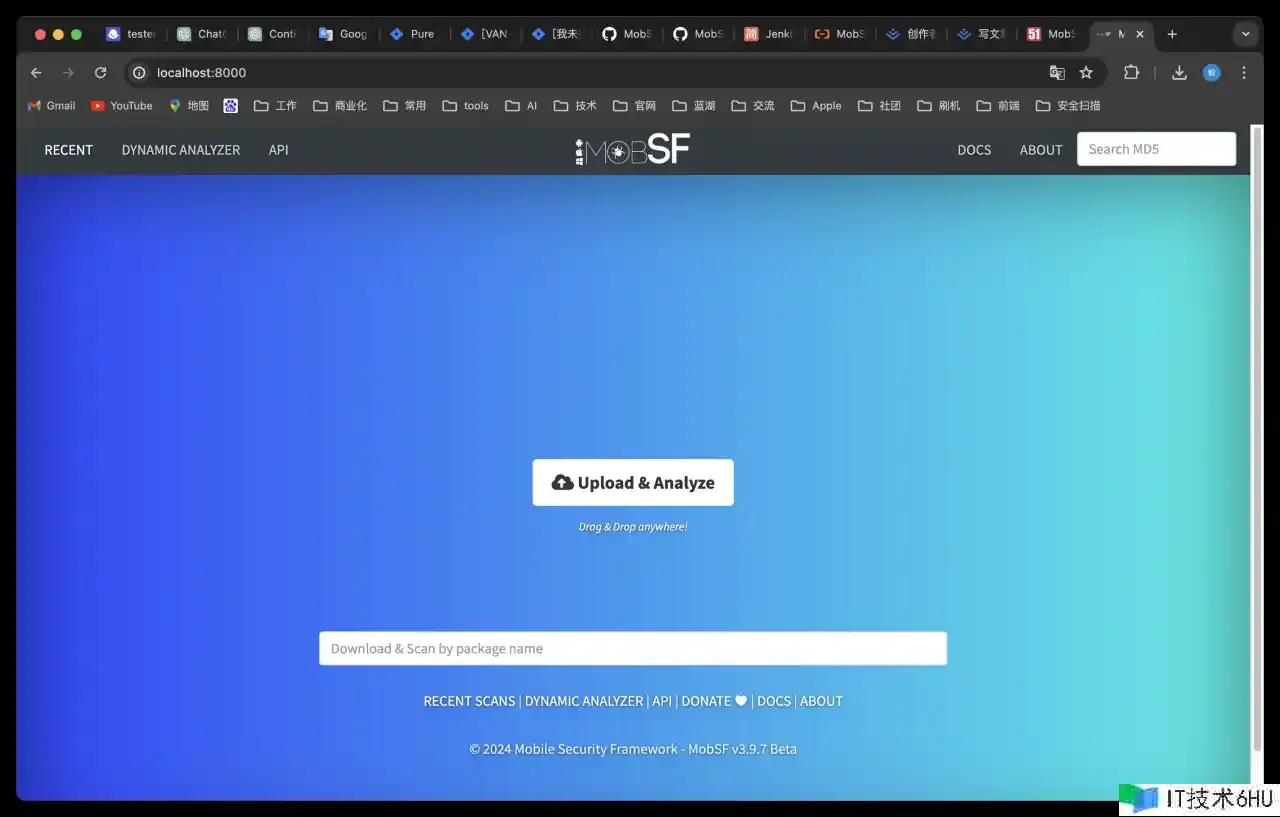Open ABOUT in the top navbar

[1041, 150]
